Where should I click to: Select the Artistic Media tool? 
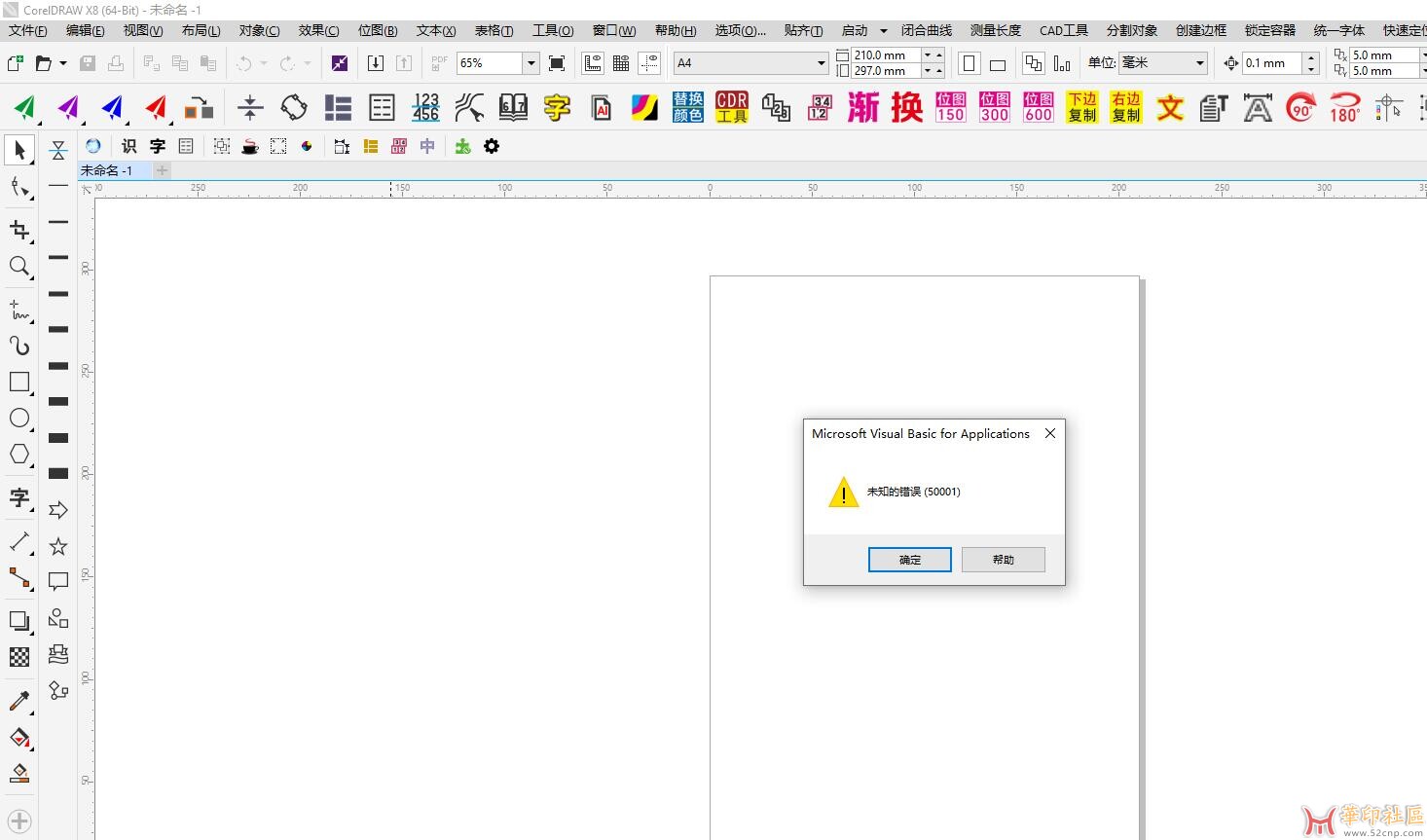[x=19, y=346]
